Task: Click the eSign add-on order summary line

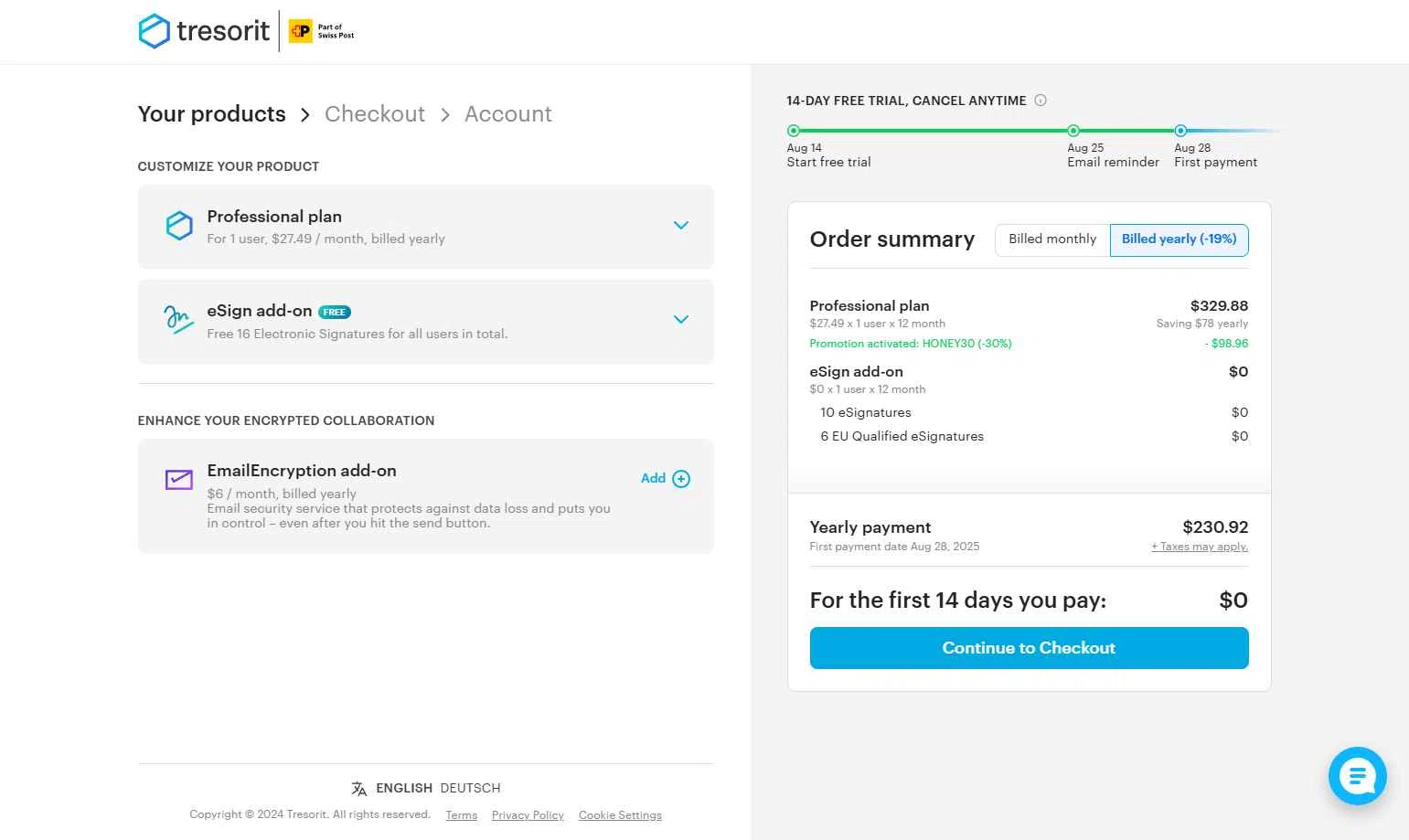Action: [x=857, y=372]
